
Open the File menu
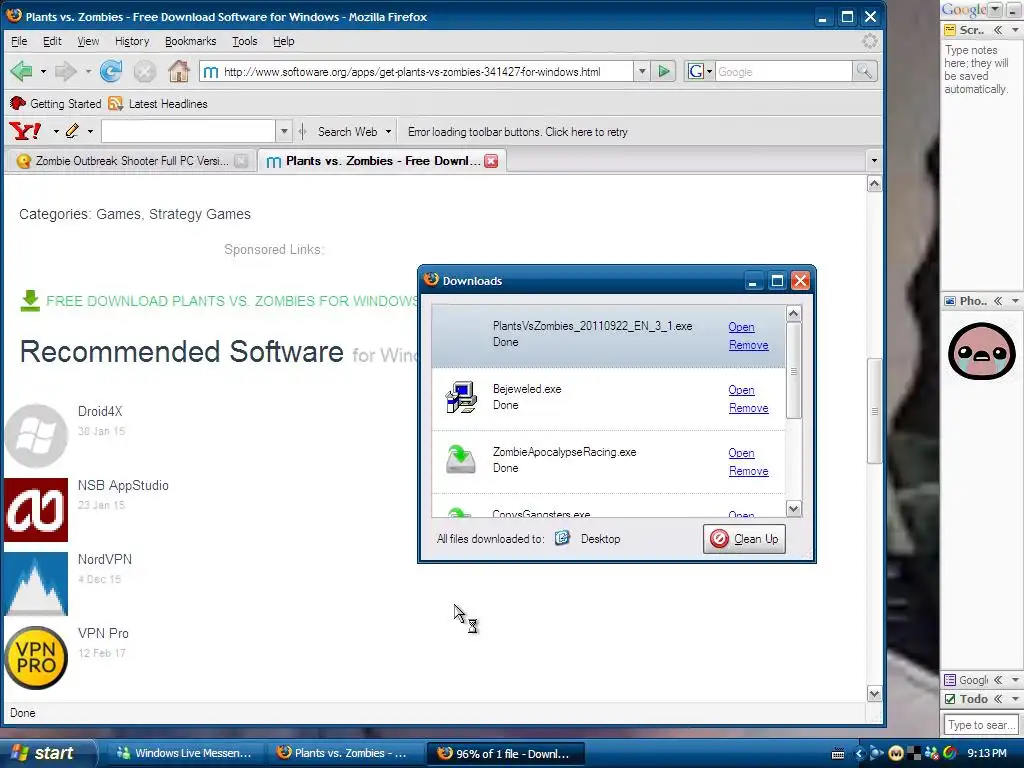click(x=19, y=41)
